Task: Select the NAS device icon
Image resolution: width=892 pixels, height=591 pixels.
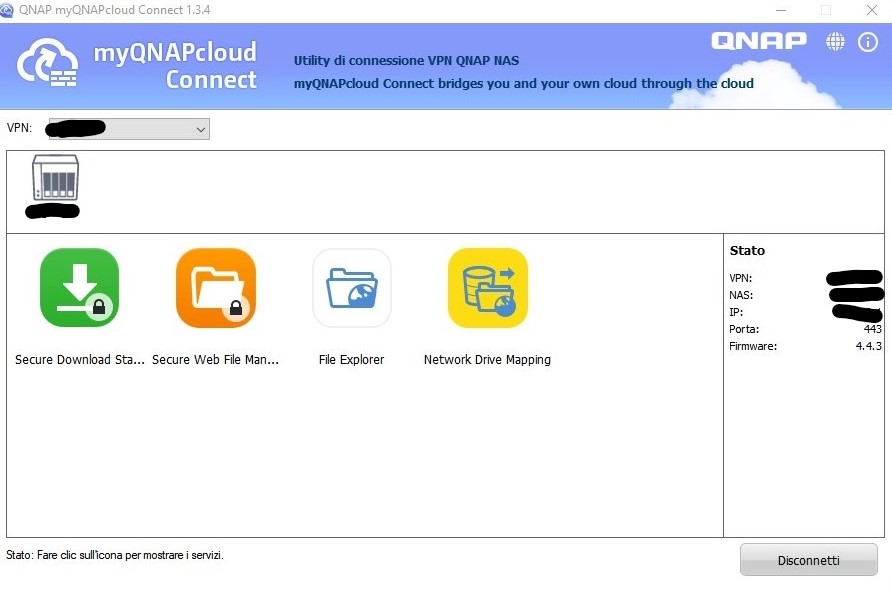Action: point(55,178)
